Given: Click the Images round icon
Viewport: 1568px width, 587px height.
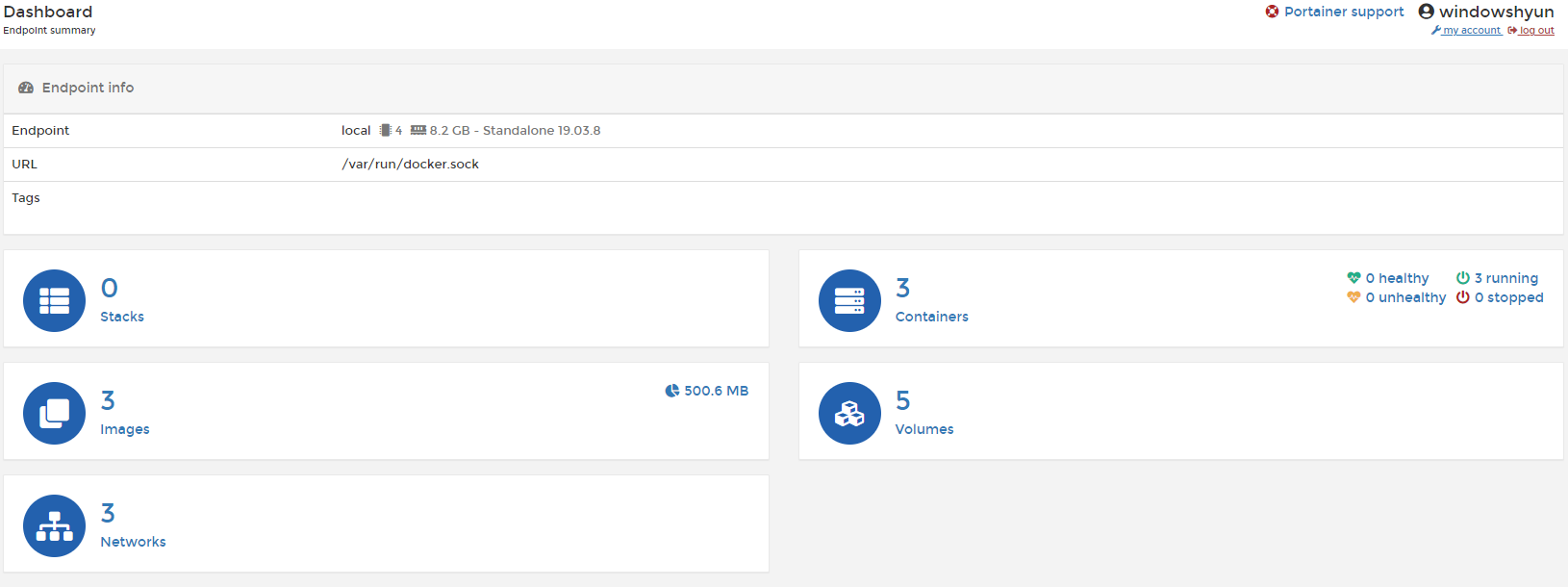Looking at the screenshot, I should [x=54, y=413].
